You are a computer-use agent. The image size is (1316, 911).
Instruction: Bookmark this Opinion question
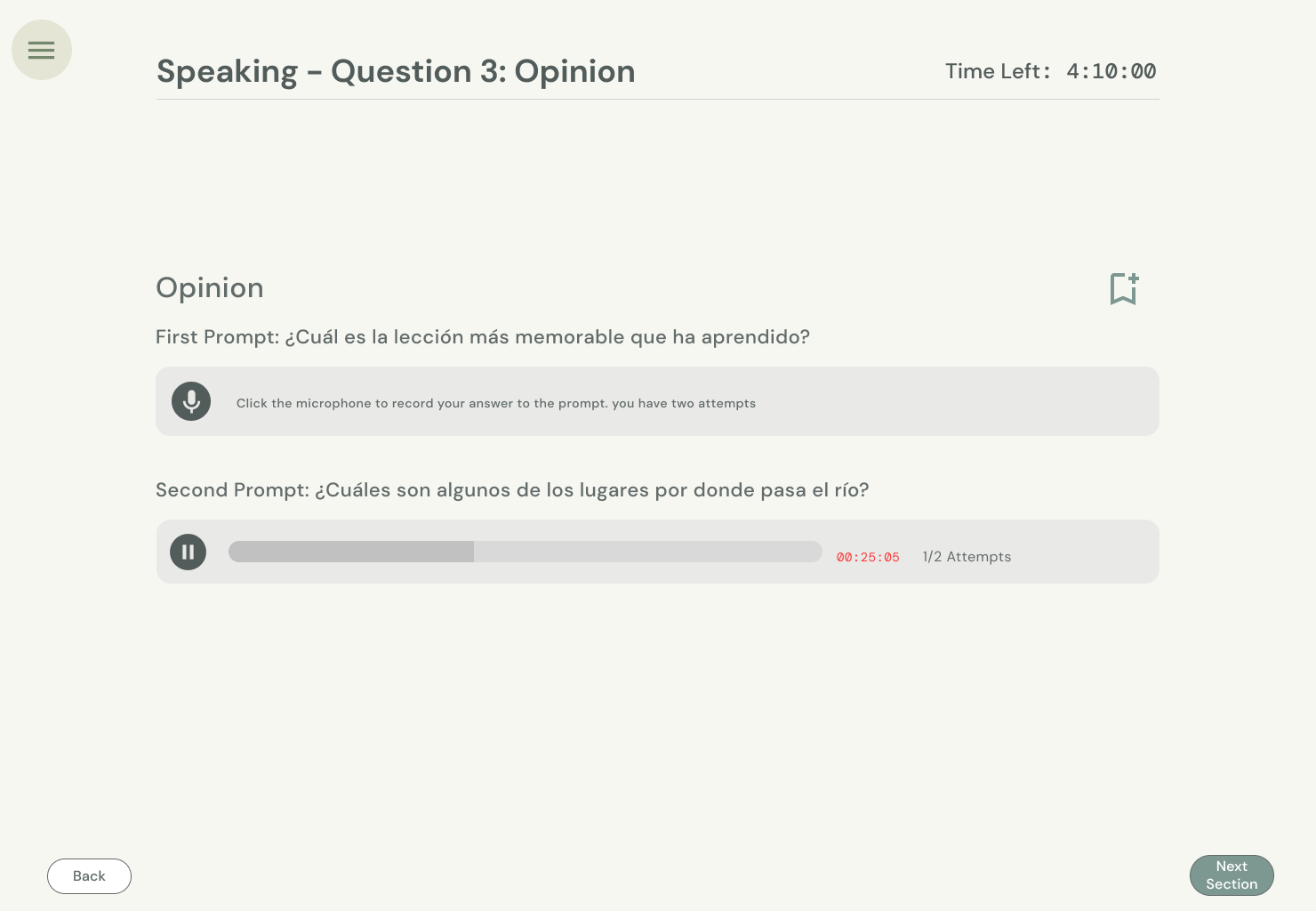click(x=1124, y=289)
